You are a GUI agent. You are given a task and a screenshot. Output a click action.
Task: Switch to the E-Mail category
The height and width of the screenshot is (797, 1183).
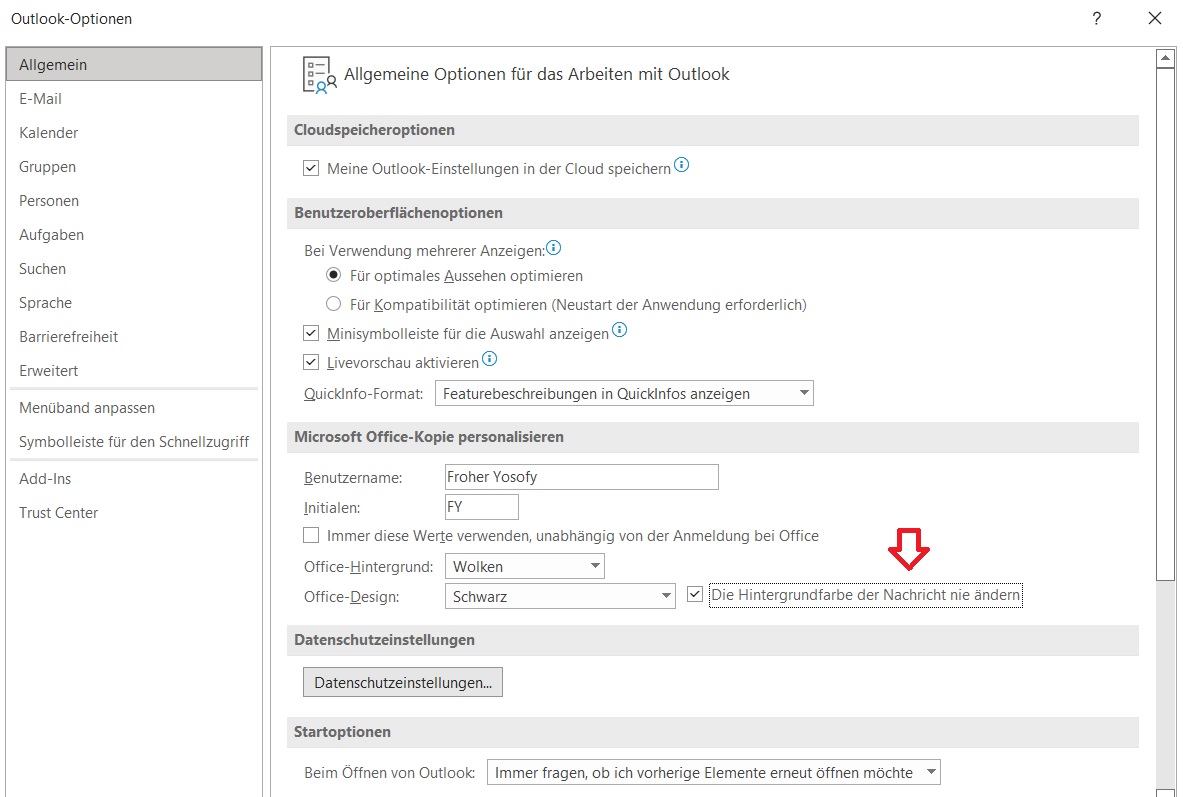point(134,98)
